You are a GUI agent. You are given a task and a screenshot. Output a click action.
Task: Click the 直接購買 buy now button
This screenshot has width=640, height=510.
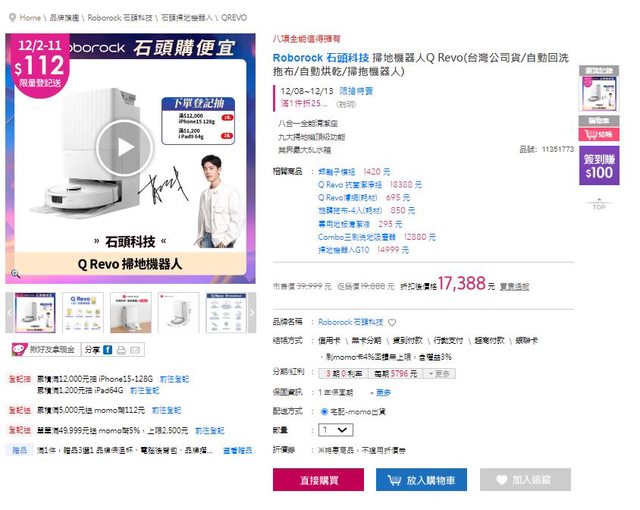(x=318, y=480)
